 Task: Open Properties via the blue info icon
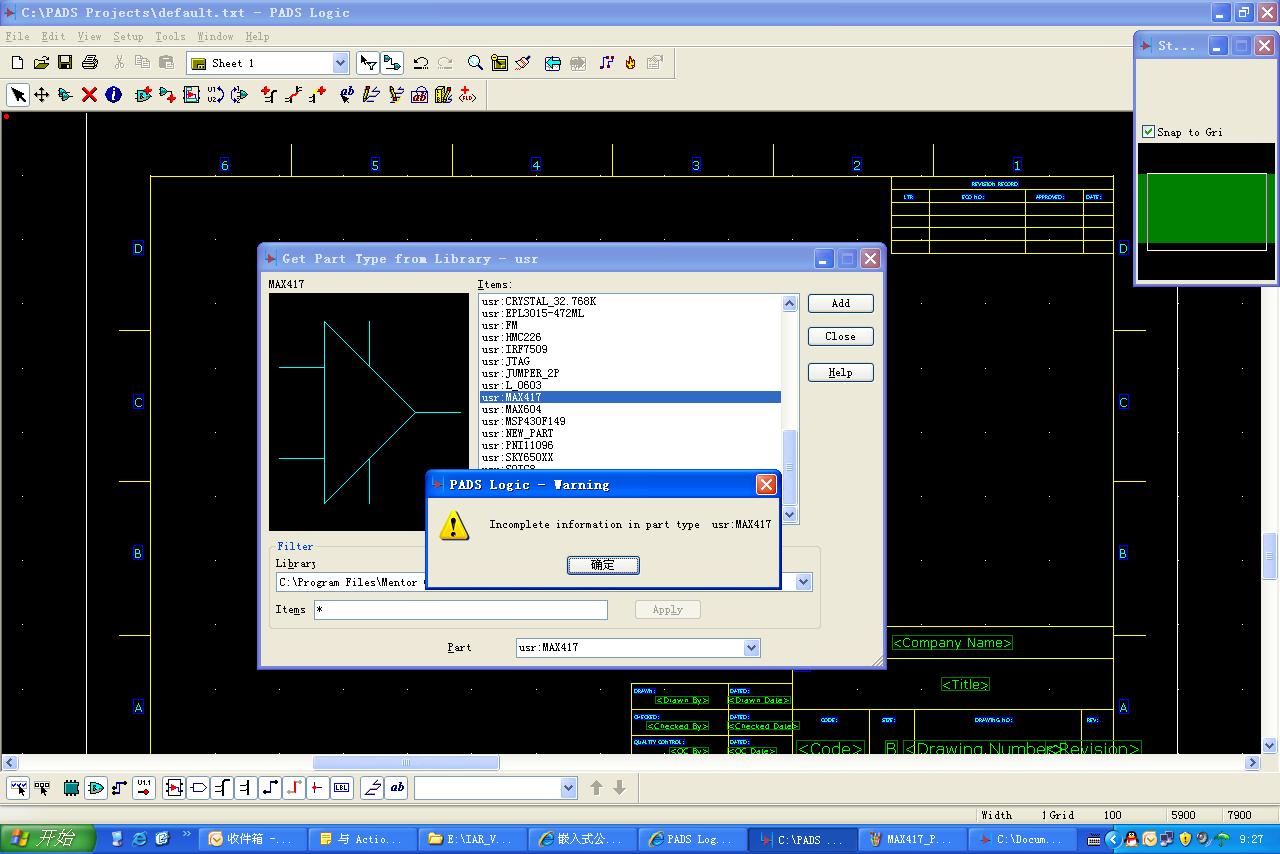(113, 94)
